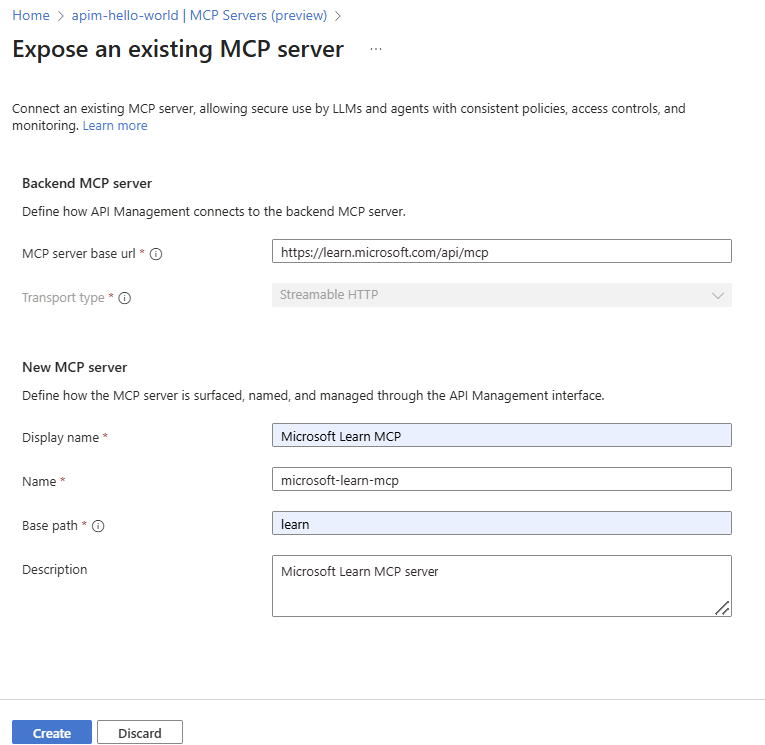The width and height of the screenshot is (765, 745).
Task: Click info icon beside MCP server base url
Action: (156, 254)
